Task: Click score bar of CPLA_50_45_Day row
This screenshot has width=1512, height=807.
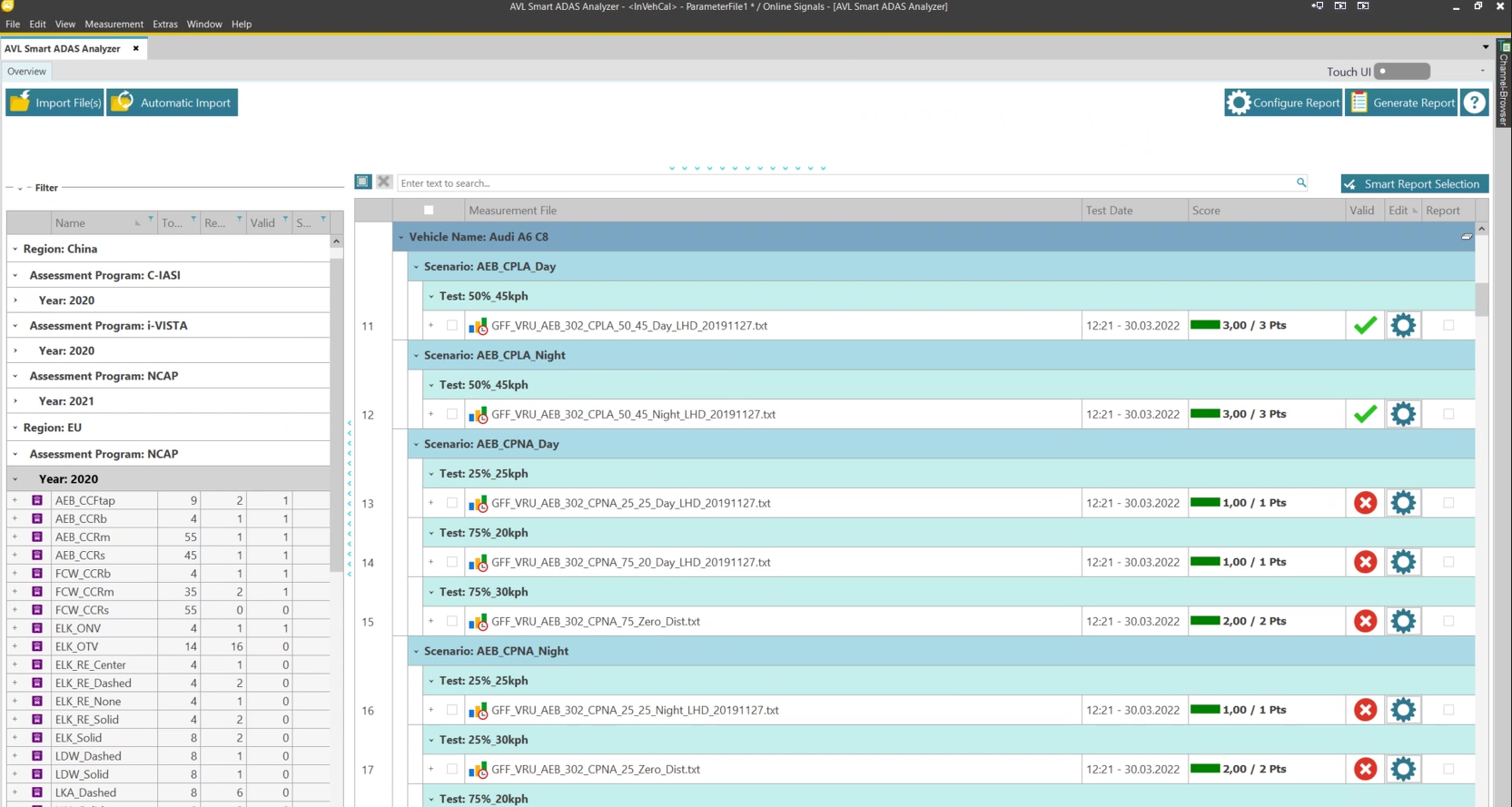Action: point(1205,324)
